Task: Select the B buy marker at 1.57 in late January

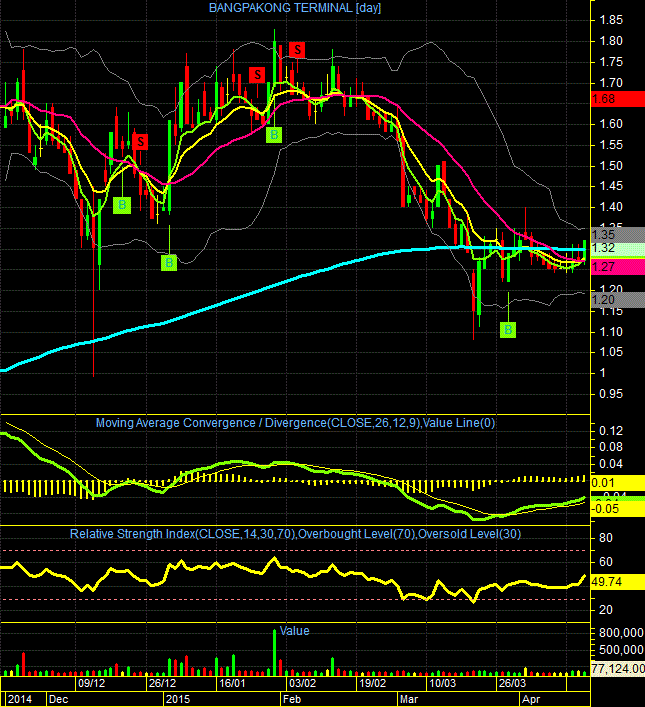Action: (274, 135)
